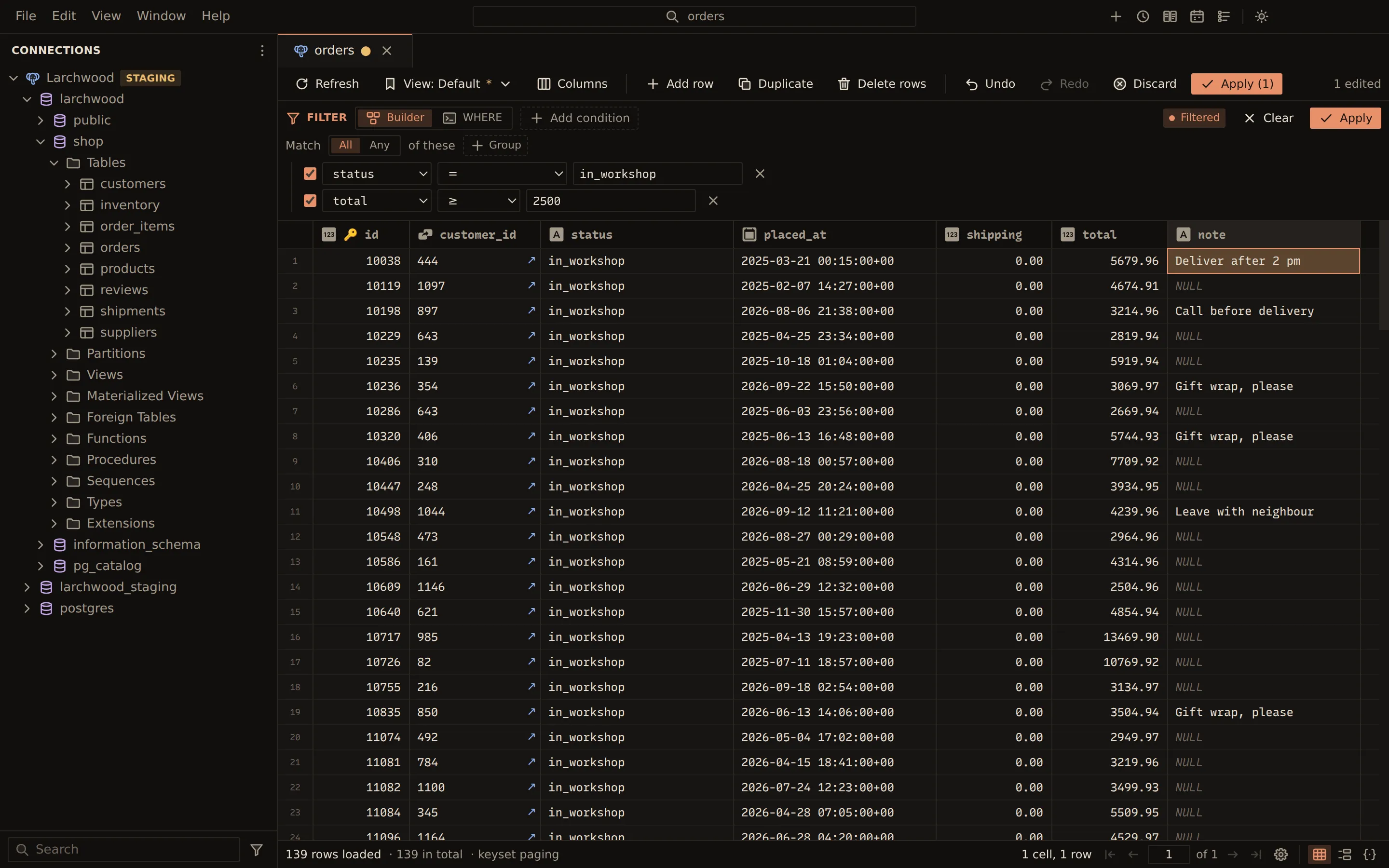Open grid settings gear in status bar
The width and height of the screenshot is (1389, 868).
(x=1281, y=854)
